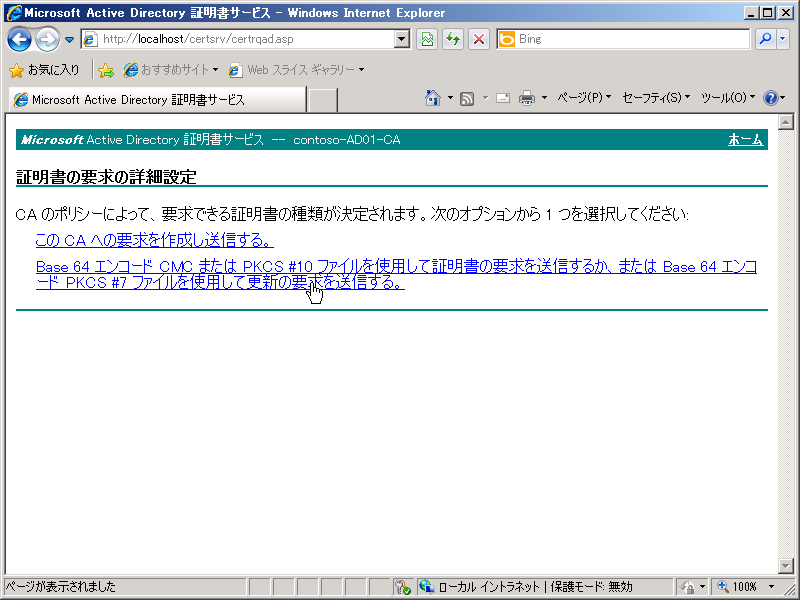Click the add to favorites bar star icon
Image resolution: width=800 pixels, height=600 pixels.
pyautogui.click(x=106, y=70)
